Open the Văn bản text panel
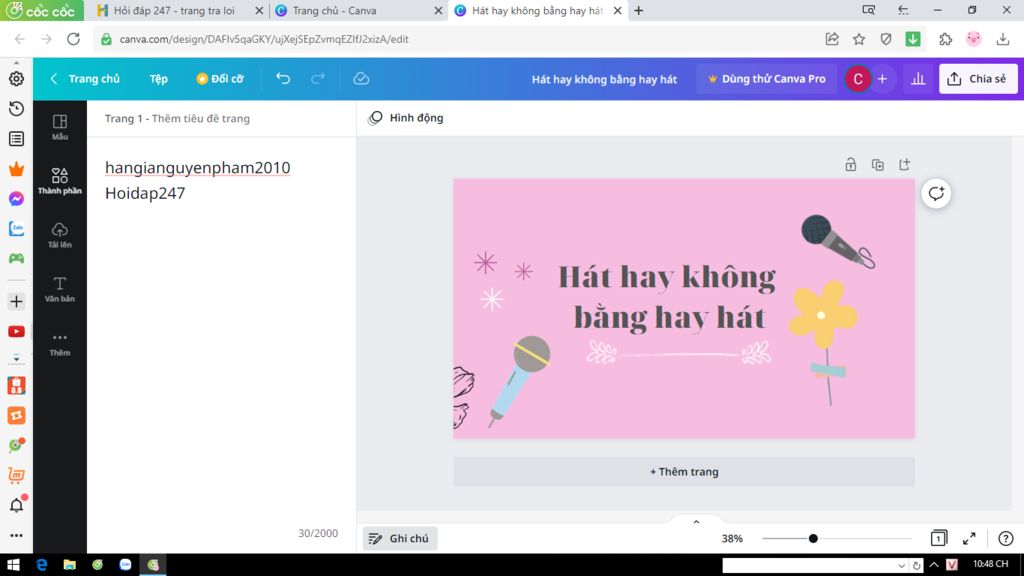Viewport: 1024px width, 576px height. (x=59, y=289)
